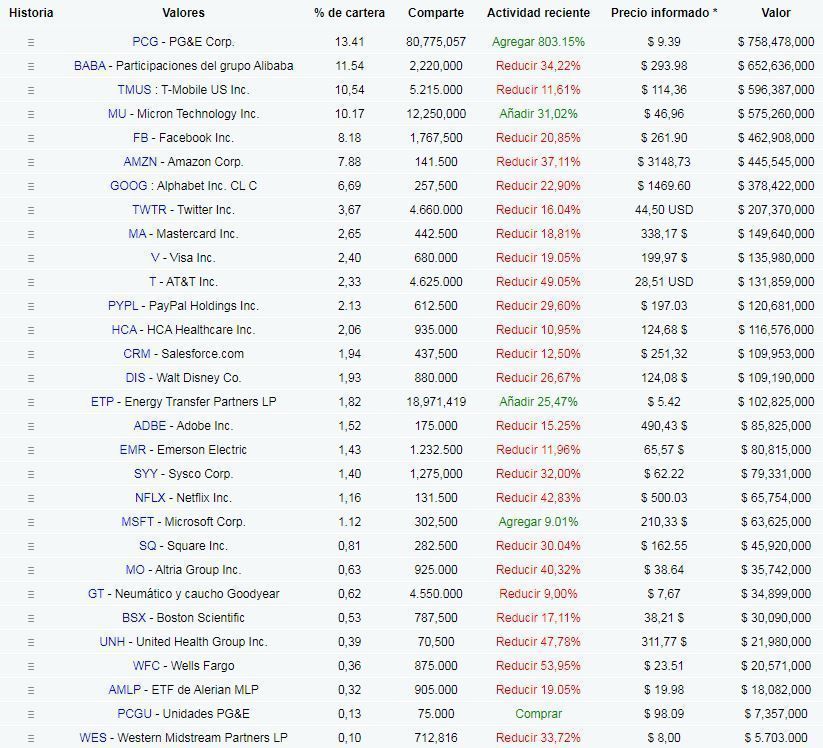
Task: Open the GT ticker link
Action: (x=96, y=594)
